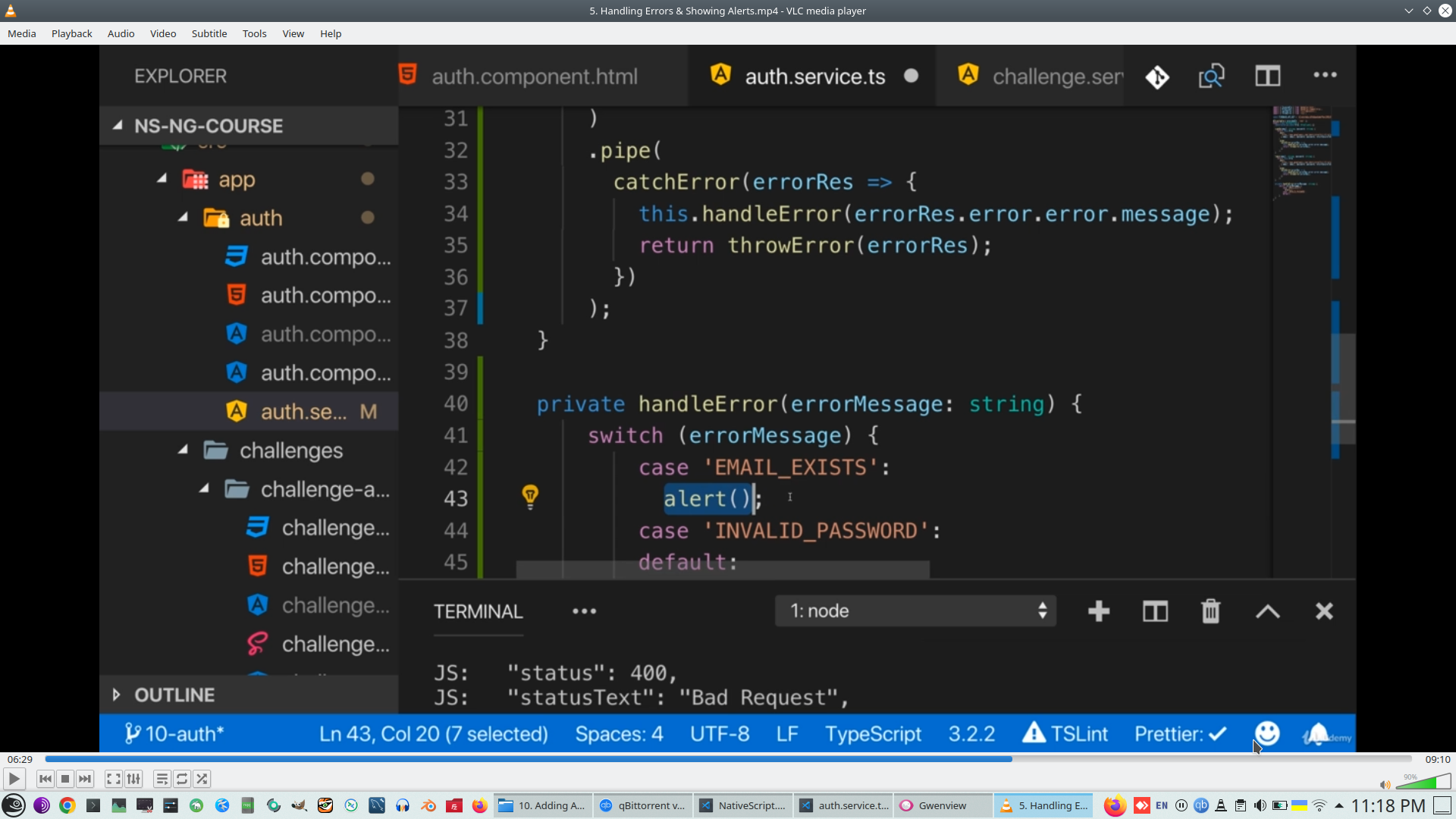This screenshot has height=819, width=1456.
Task: Expand hidden system tray icons arrow
Action: click(1339, 805)
